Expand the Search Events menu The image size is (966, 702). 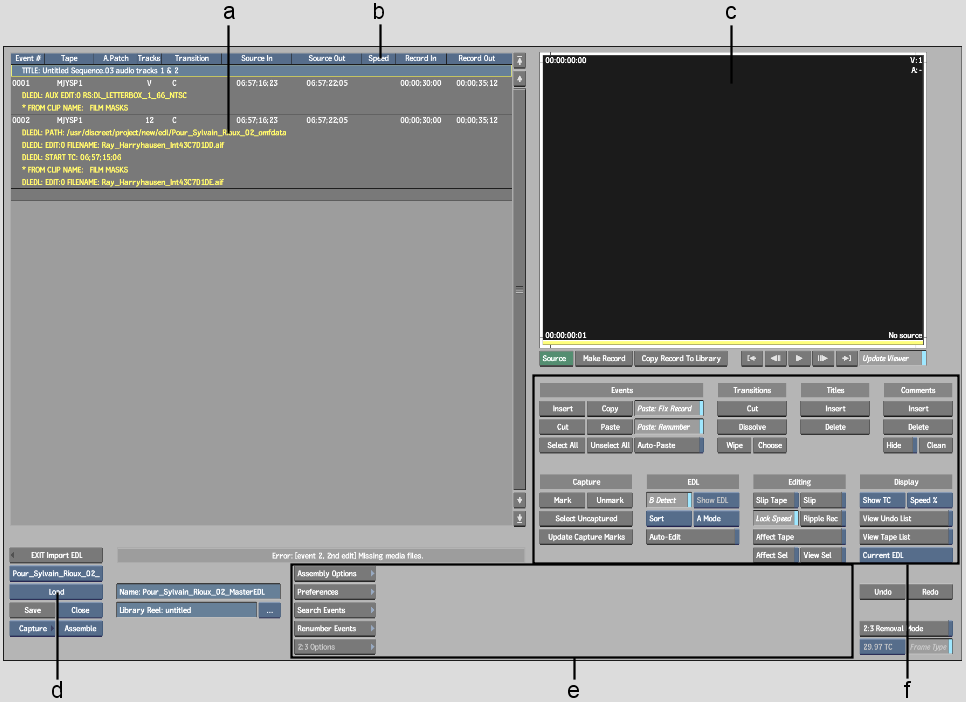[x=335, y=610]
